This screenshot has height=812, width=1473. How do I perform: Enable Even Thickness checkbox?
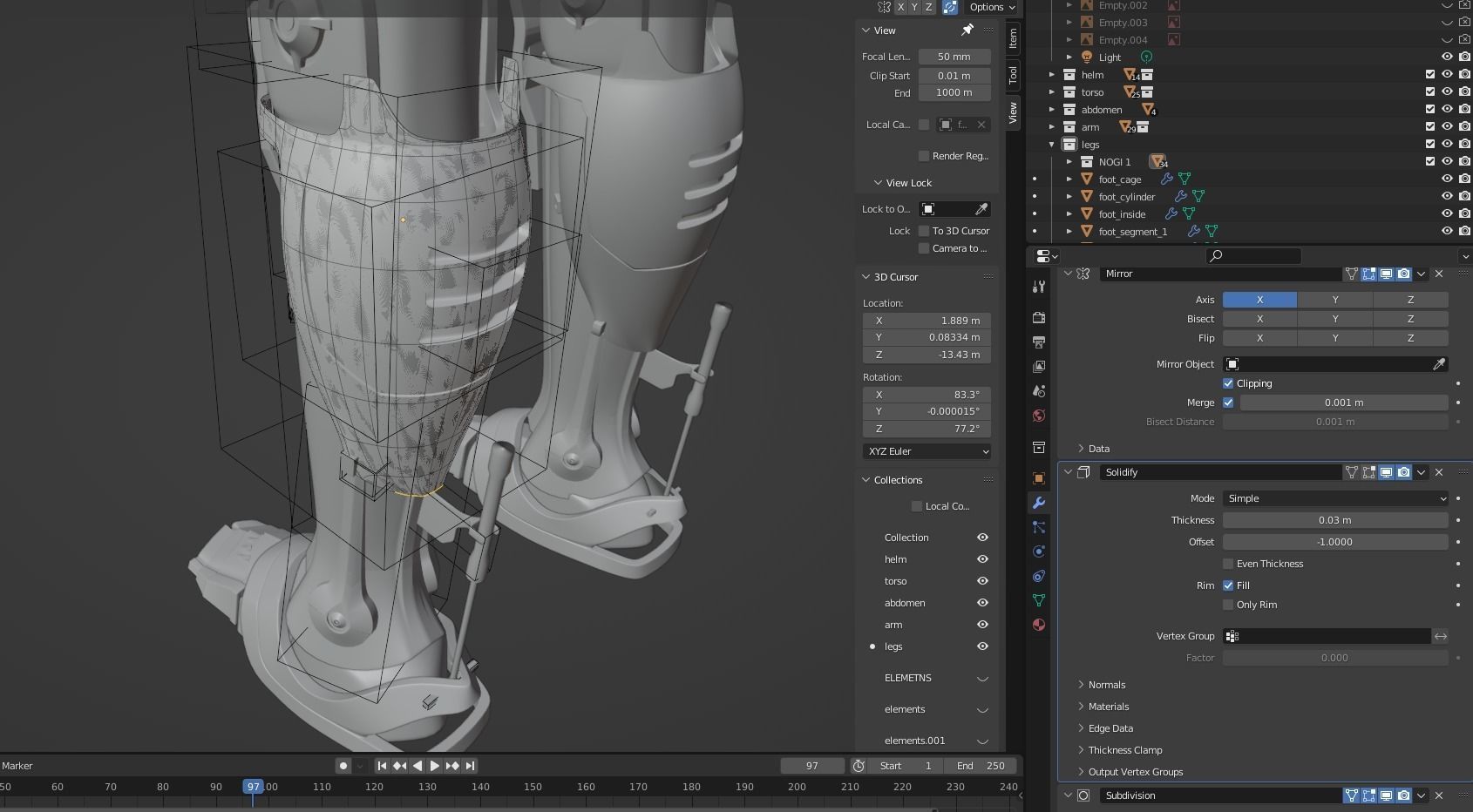[1228, 564]
